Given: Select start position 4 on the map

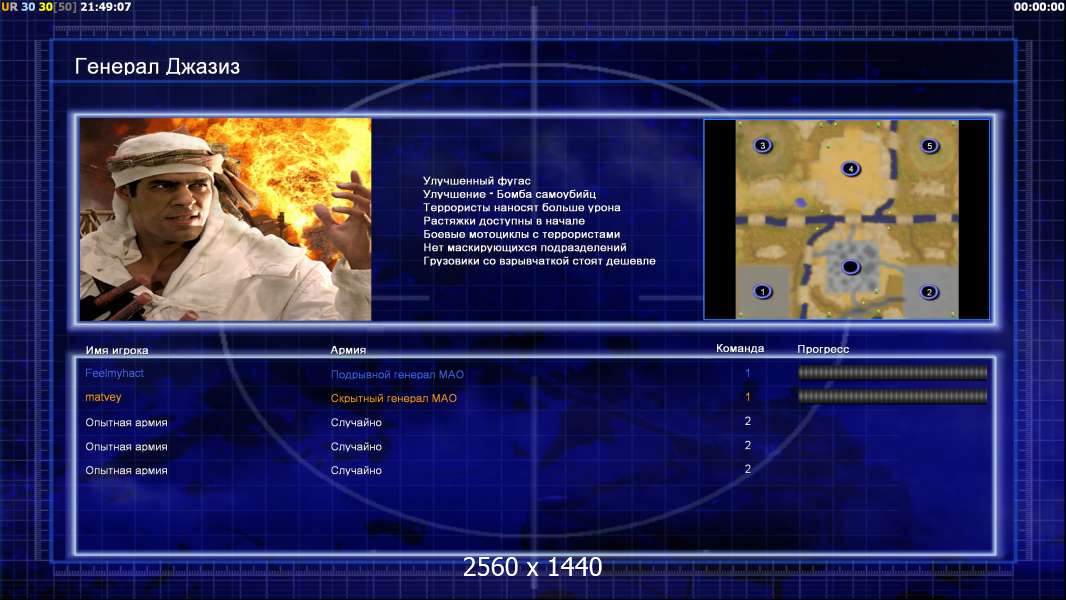Looking at the screenshot, I should (850, 169).
